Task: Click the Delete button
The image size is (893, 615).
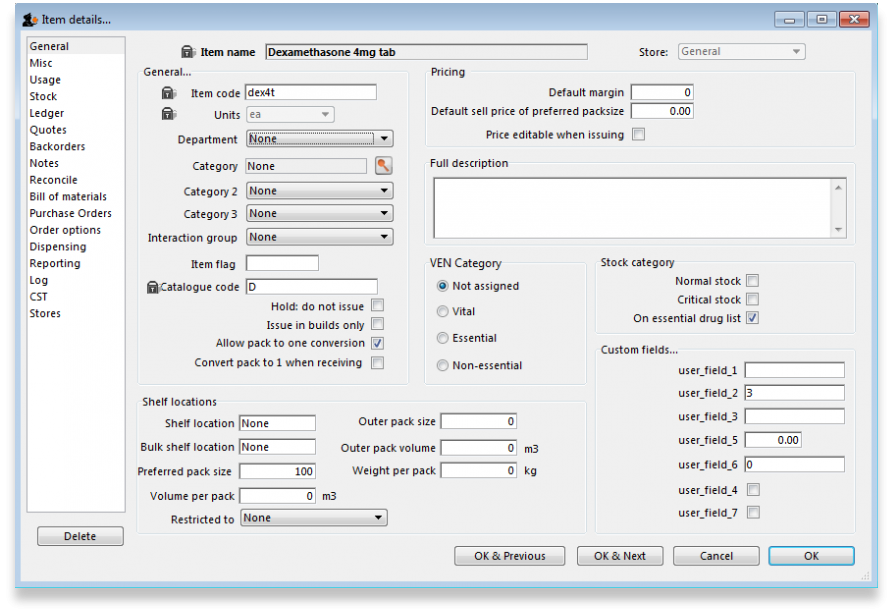Action: [x=80, y=536]
